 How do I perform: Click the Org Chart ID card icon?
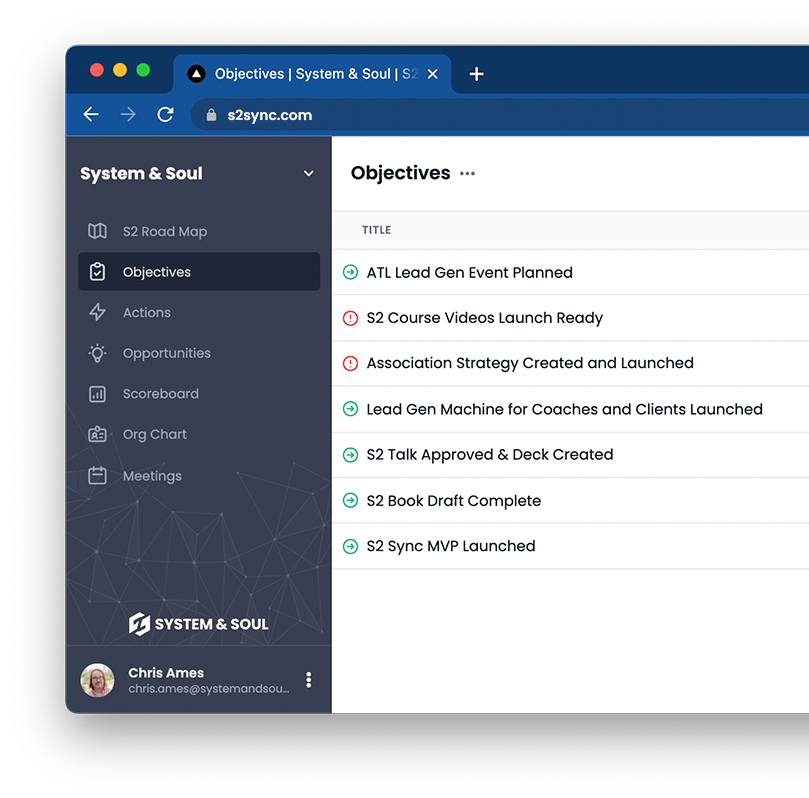coord(97,434)
